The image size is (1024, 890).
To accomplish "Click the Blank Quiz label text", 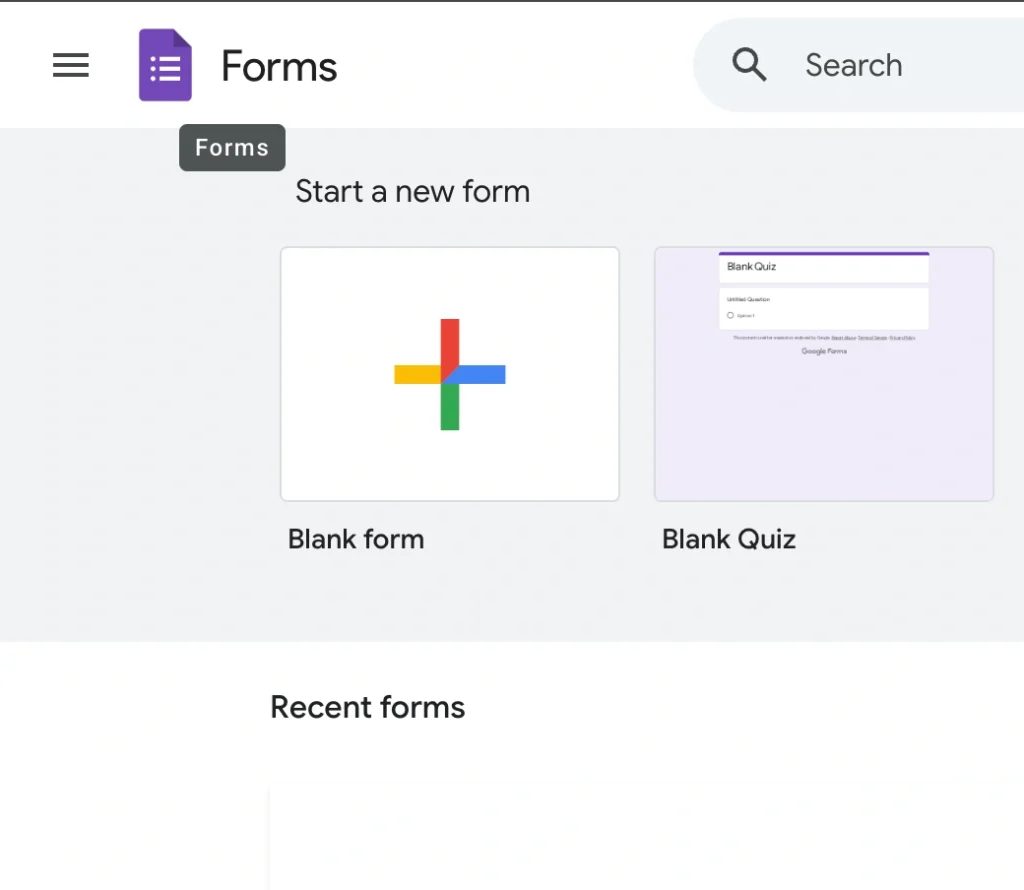I will [728, 538].
